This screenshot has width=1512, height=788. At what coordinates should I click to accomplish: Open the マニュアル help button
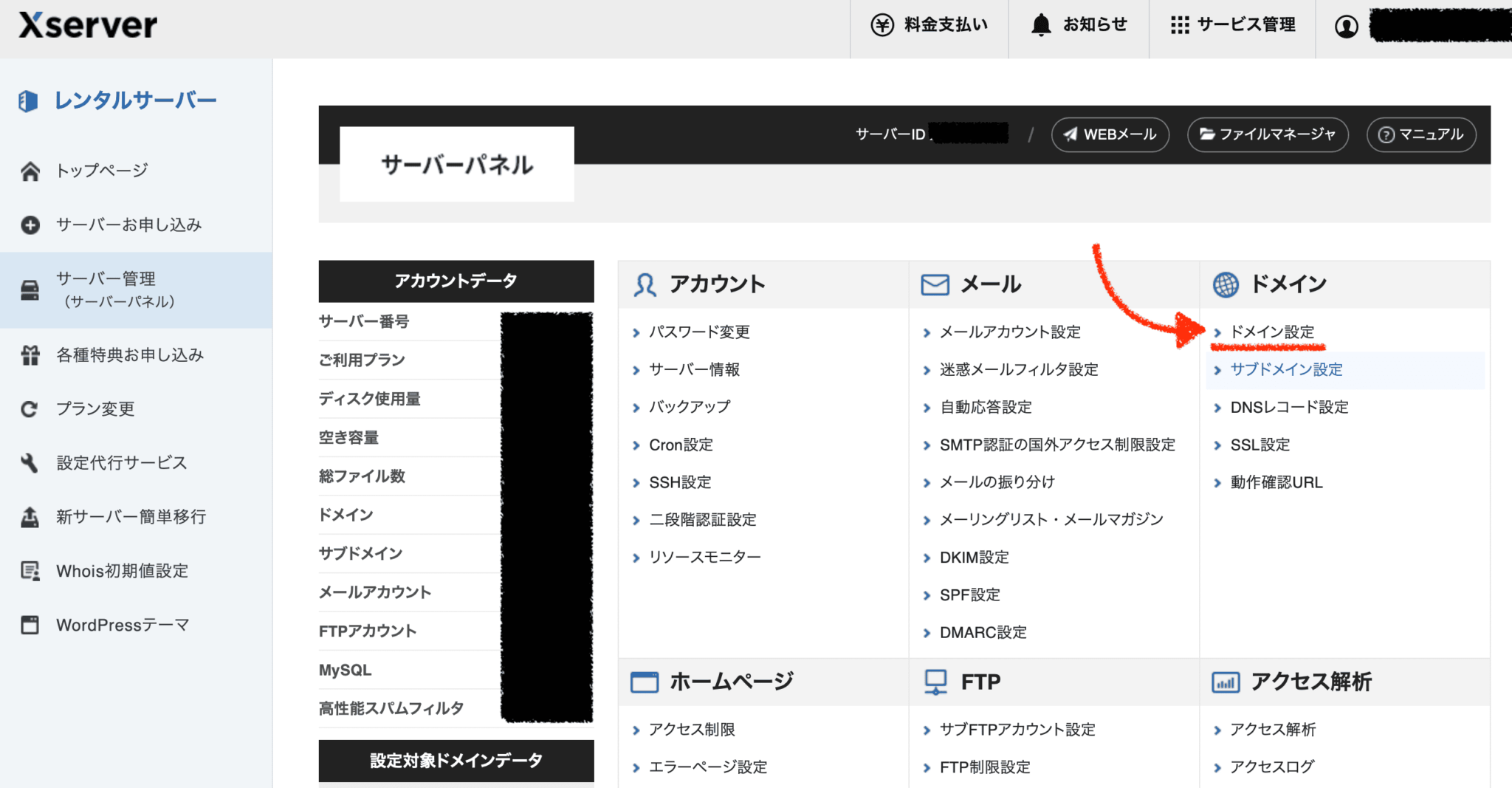[1420, 134]
